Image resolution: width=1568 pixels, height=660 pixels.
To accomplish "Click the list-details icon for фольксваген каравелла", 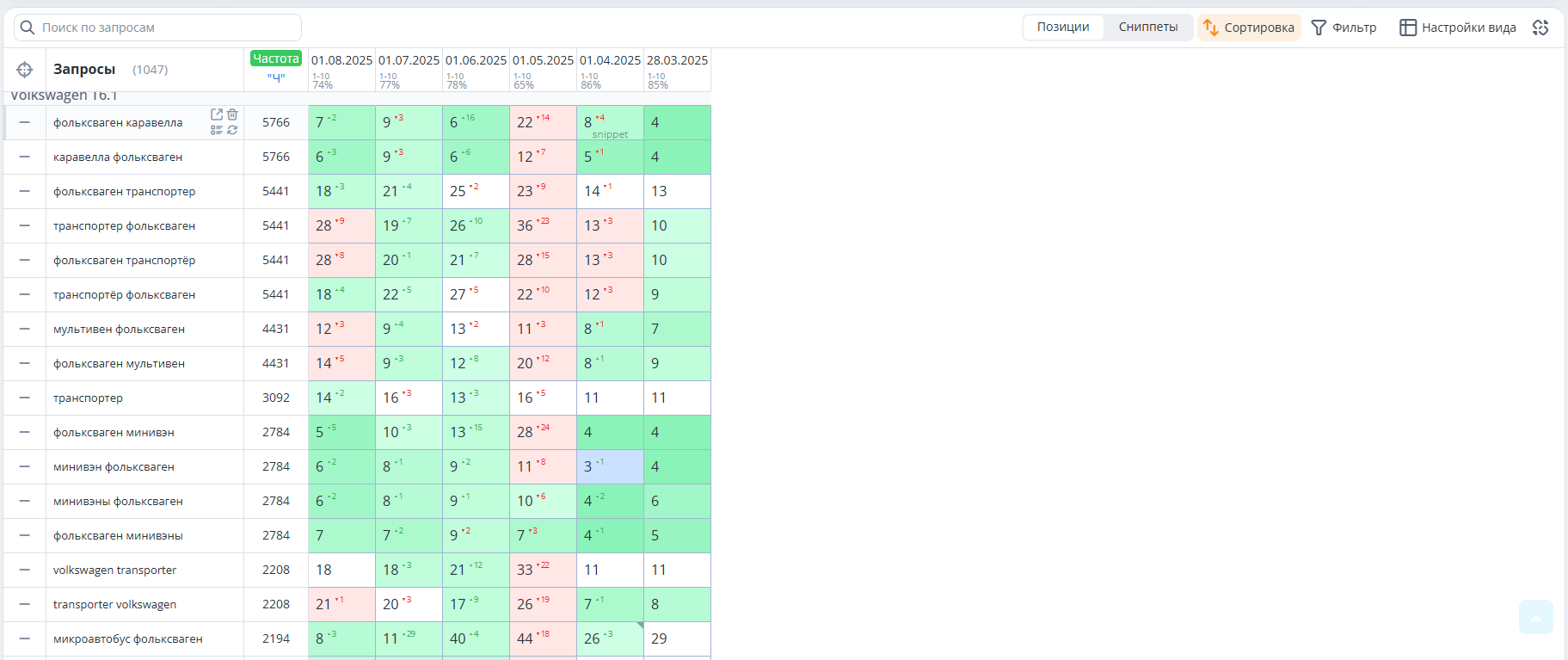I will click(217, 130).
